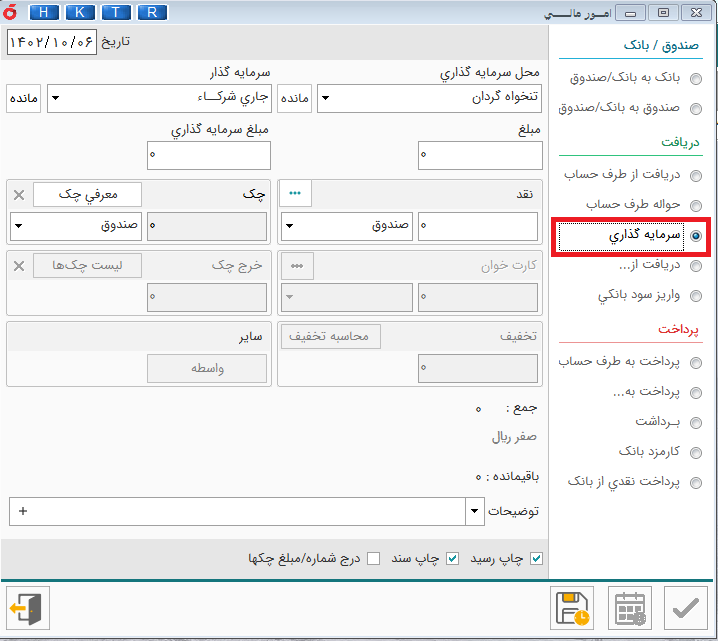The width and height of the screenshot is (718, 641).
Task: Click the save with clock icon
Action: [573, 608]
